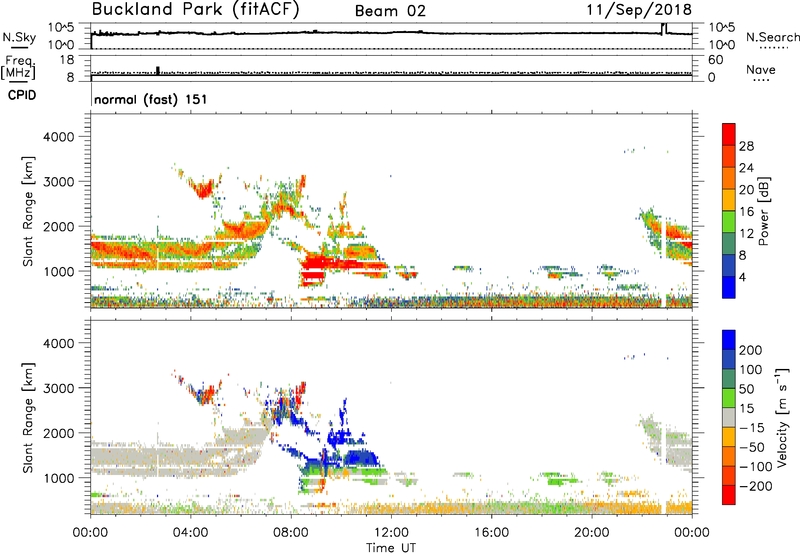Click the 'Freq. [MHz]' axis label

coord(18,67)
